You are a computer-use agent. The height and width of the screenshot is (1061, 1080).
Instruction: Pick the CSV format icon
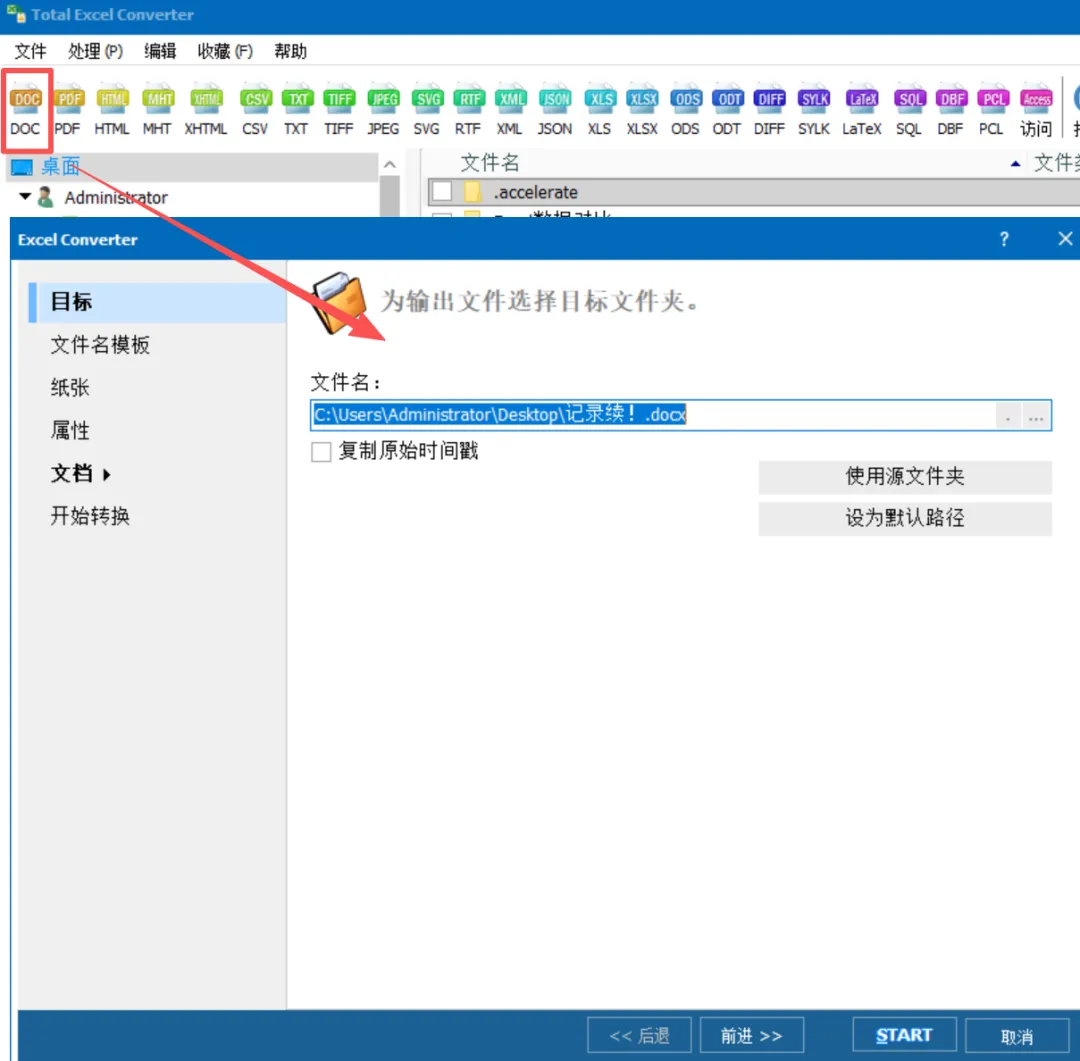pyautogui.click(x=256, y=110)
